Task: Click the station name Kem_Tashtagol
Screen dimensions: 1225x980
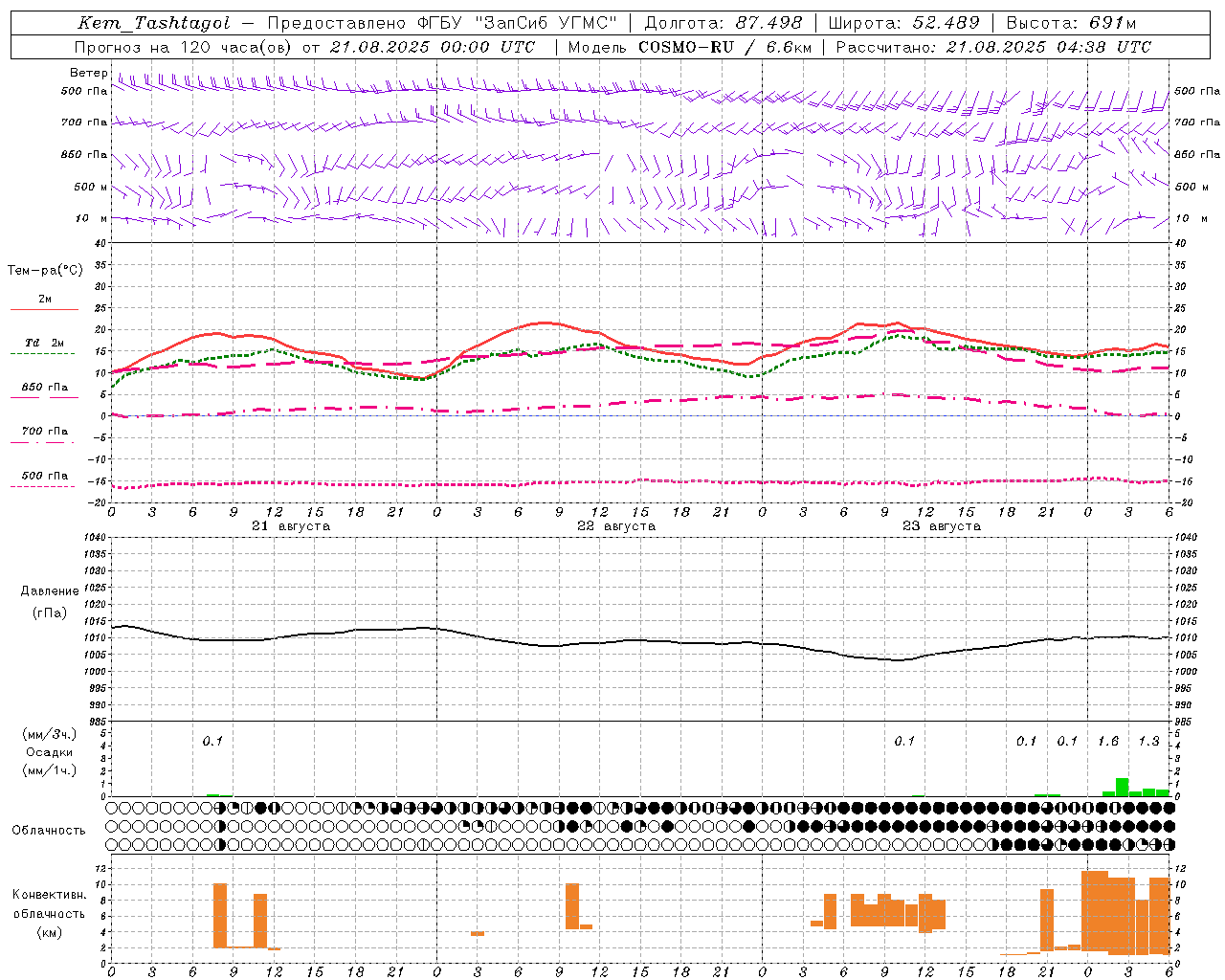Action: (154, 23)
